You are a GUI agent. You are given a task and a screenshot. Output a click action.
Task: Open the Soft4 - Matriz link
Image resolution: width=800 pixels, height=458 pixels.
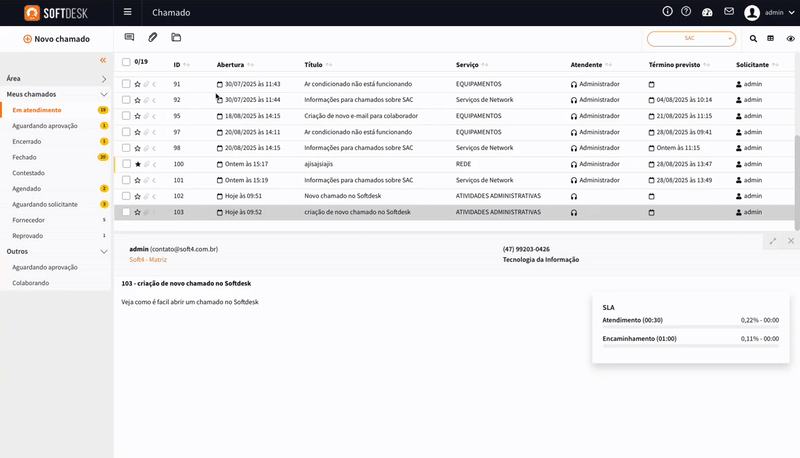pyautogui.click(x=148, y=259)
